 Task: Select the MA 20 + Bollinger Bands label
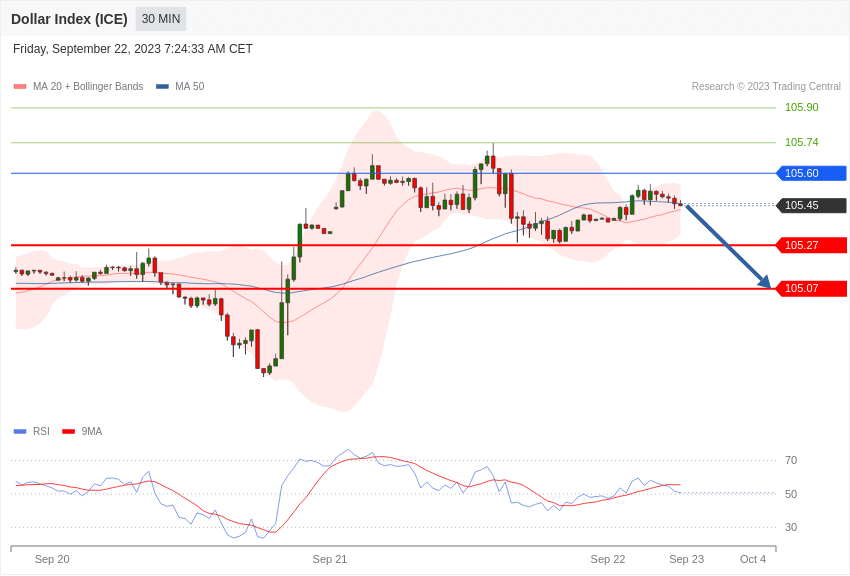coord(88,87)
